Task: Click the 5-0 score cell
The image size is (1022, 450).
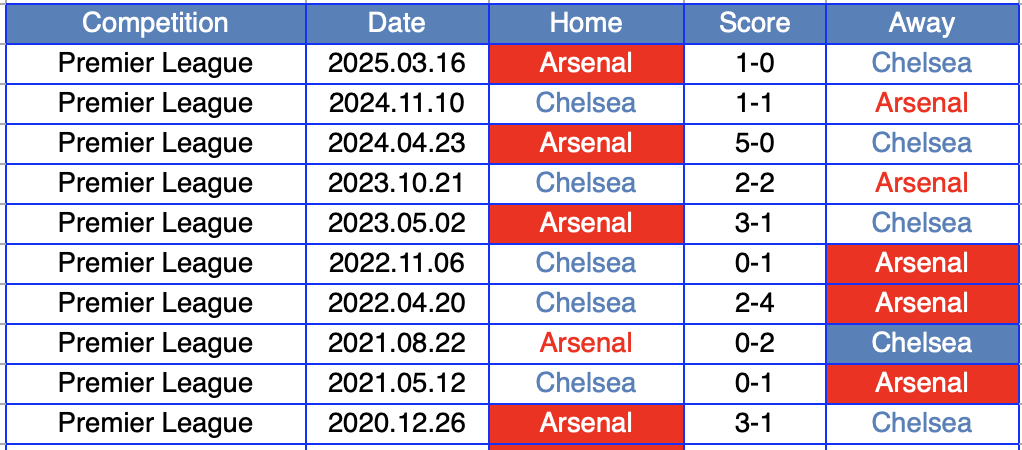Action: (x=755, y=143)
